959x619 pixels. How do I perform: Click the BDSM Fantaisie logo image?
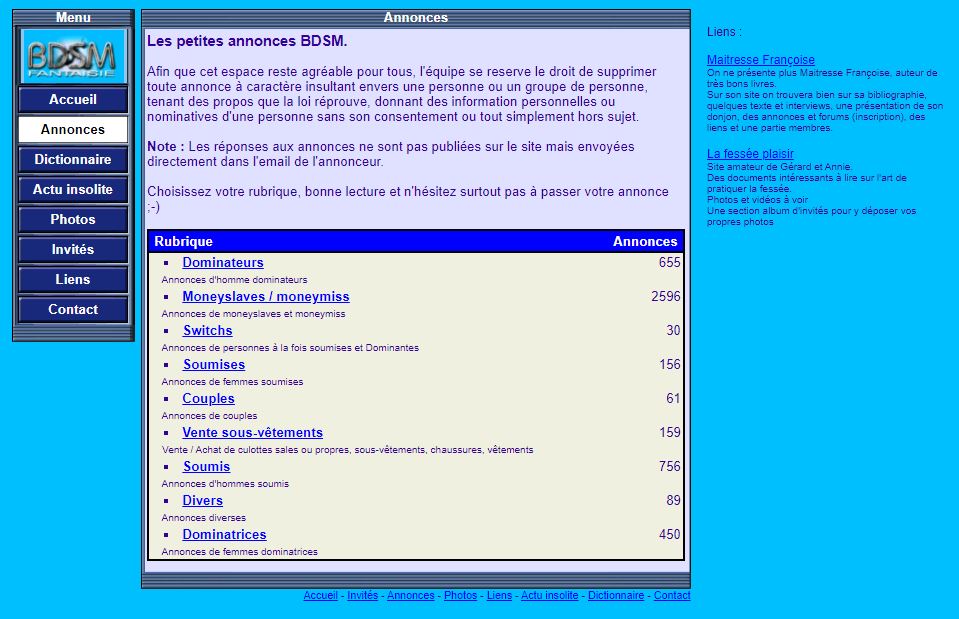point(73,56)
